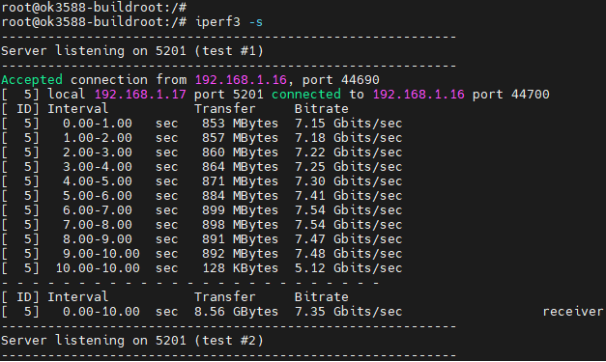Click the 'iperf3 -s' command text

click(229, 22)
